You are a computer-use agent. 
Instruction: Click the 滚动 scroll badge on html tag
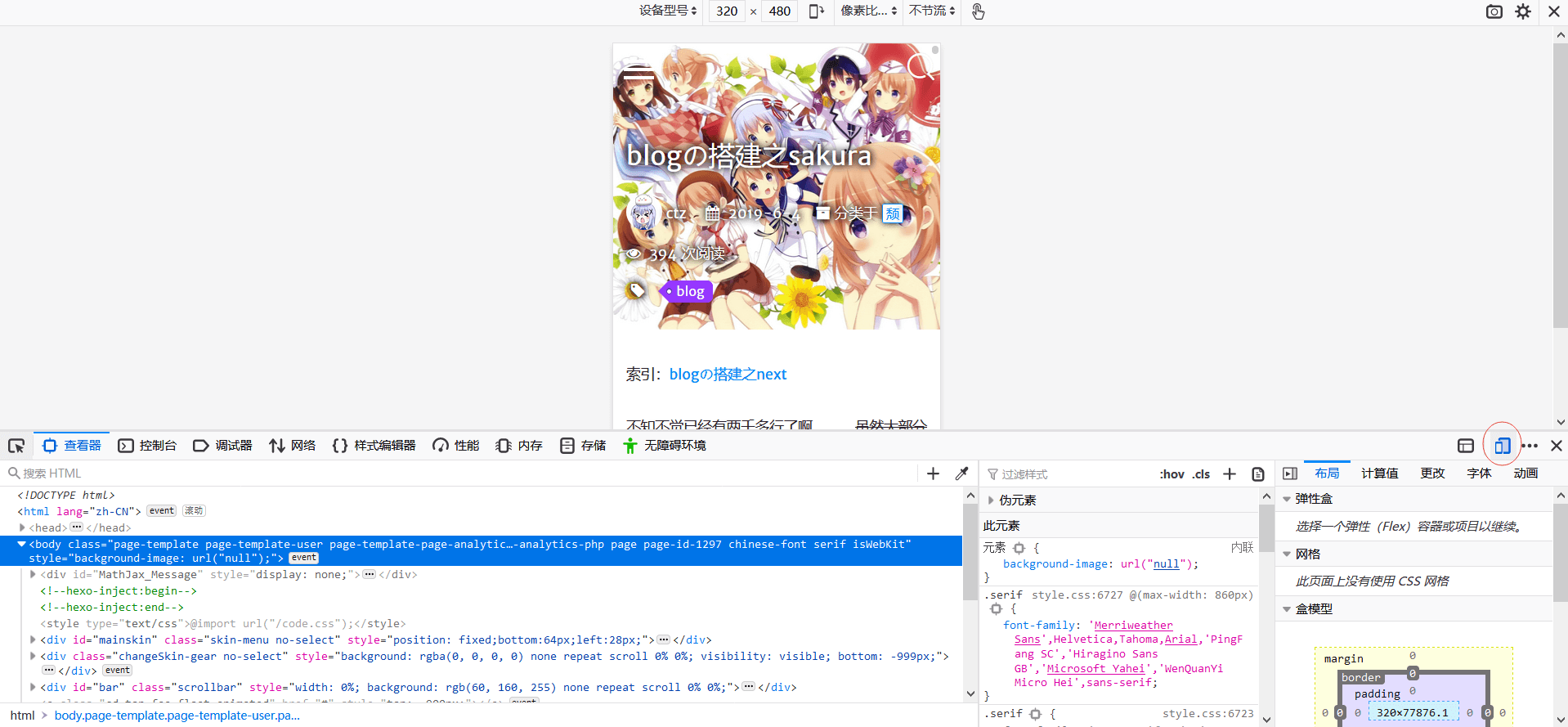[194, 511]
